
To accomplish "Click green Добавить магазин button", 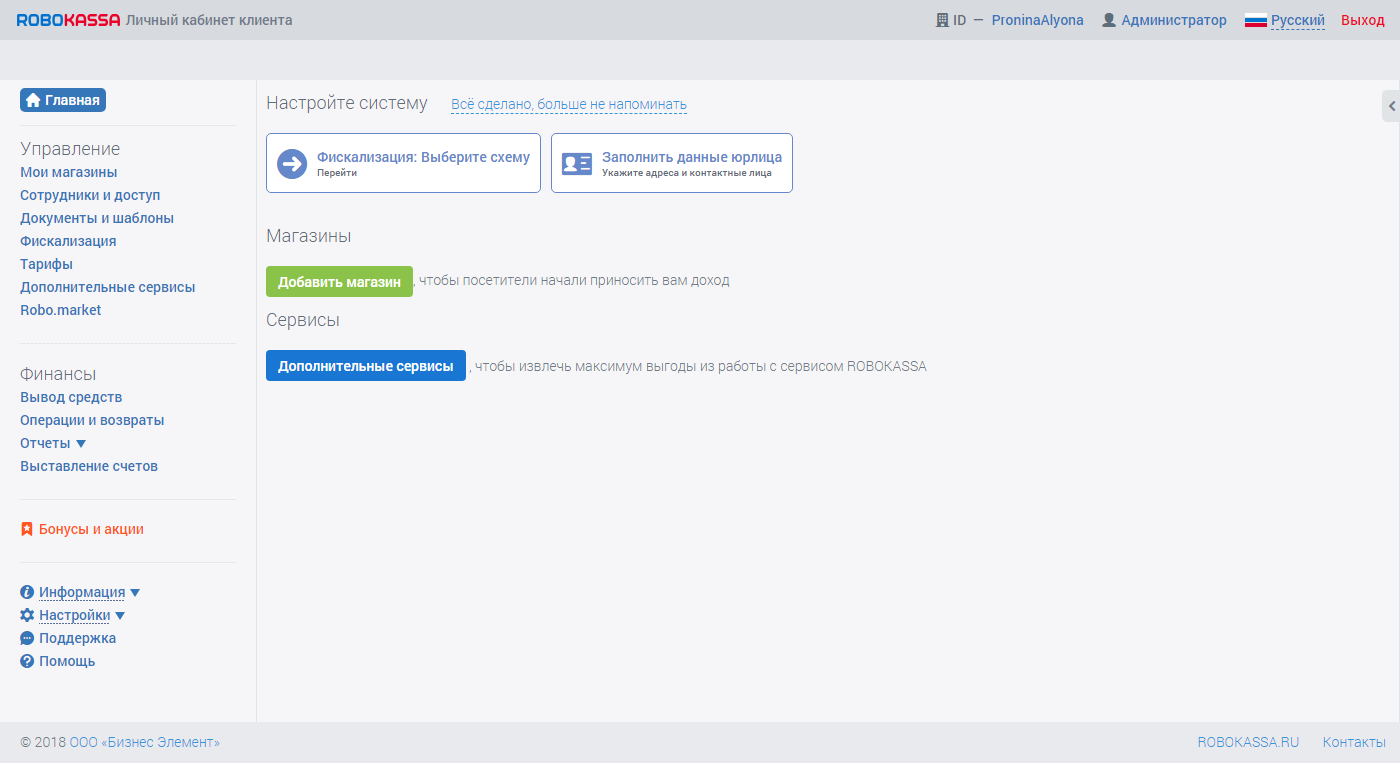I will point(339,281).
